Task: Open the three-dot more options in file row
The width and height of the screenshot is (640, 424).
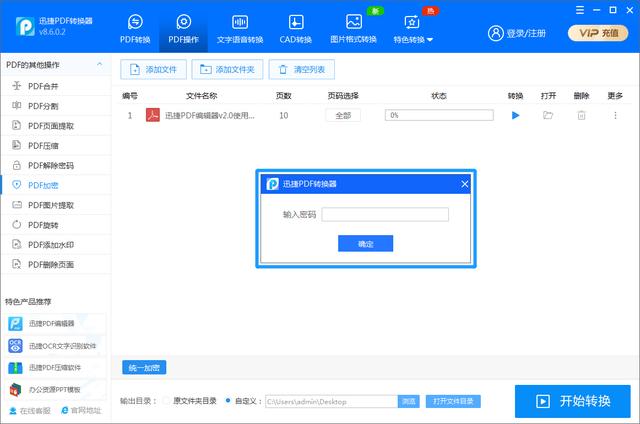Action: (615, 116)
